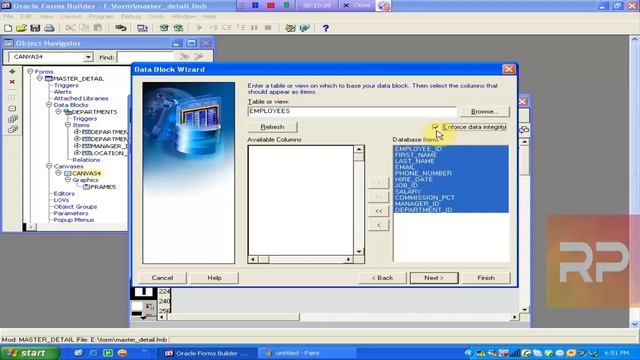Open the Layout menu
Viewport: 640px width, 360px height.
coord(71,16)
